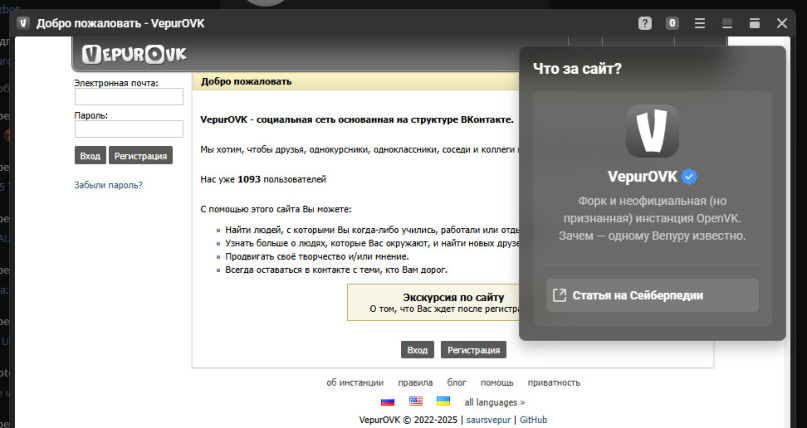Open the 'Забыли пароль?' link
This screenshot has width=807, height=428.
108,185
